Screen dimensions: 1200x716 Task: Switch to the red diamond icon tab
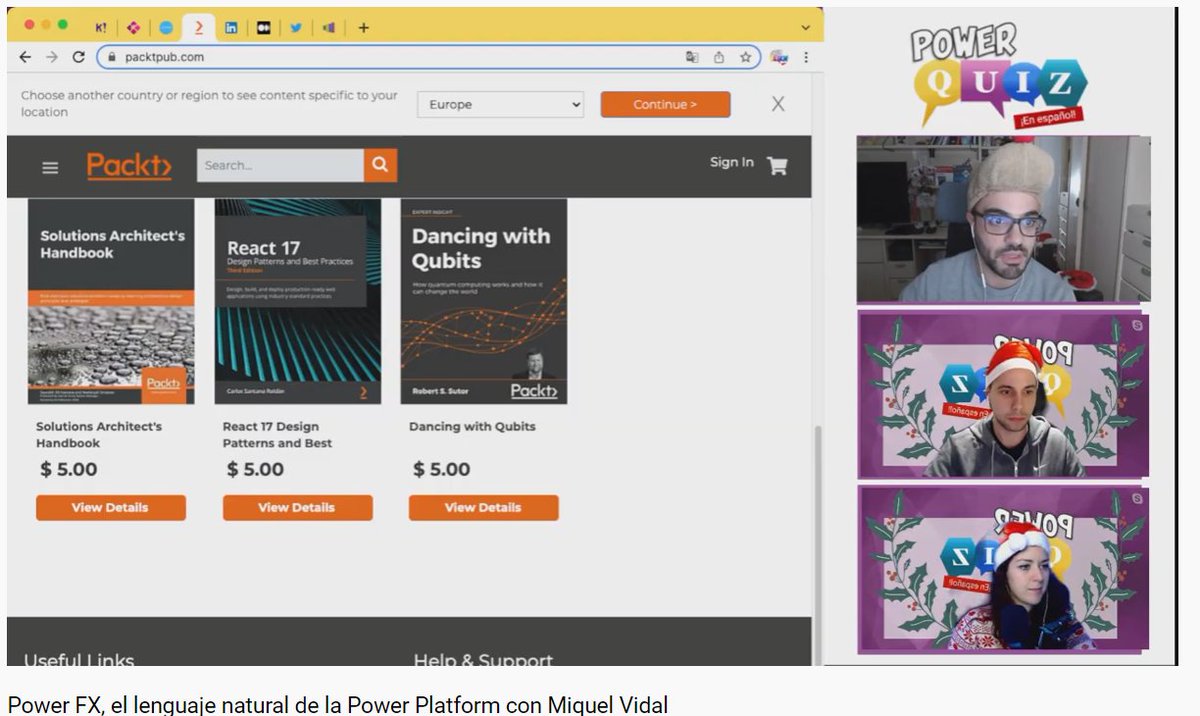pos(134,28)
